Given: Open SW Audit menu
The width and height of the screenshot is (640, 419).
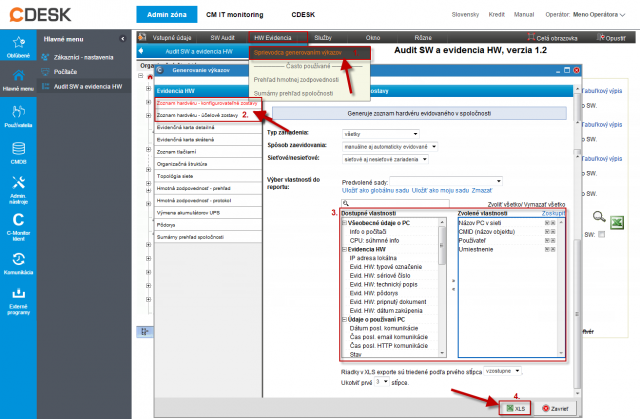Looking at the screenshot, I should click(x=222, y=38).
